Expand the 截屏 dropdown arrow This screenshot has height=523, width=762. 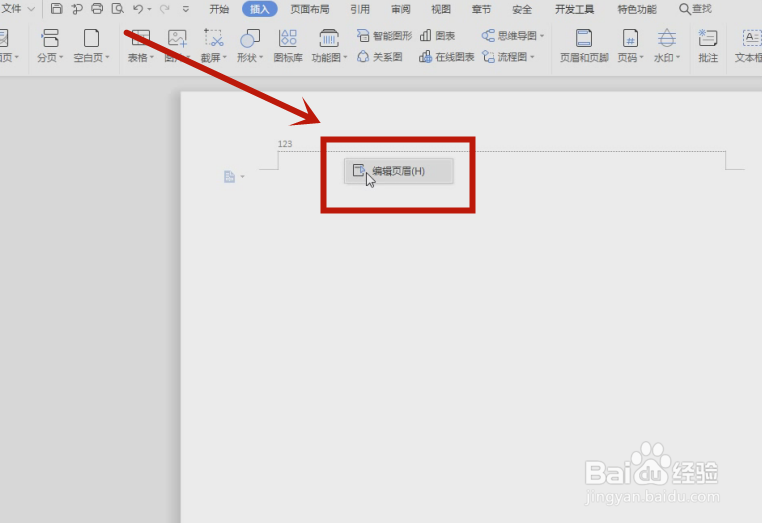click(225, 57)
